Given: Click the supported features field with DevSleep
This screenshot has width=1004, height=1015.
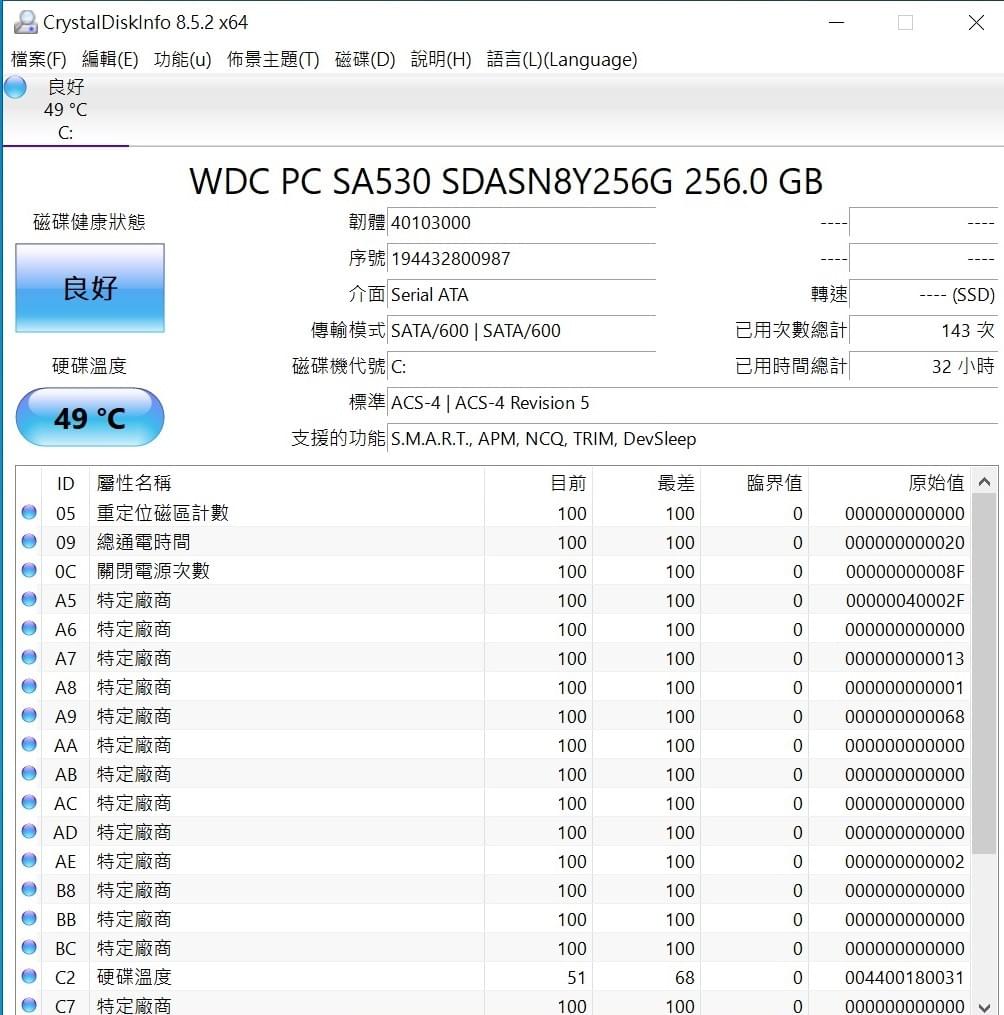Looking at the screenshot, I should click(x=693, y=439).
